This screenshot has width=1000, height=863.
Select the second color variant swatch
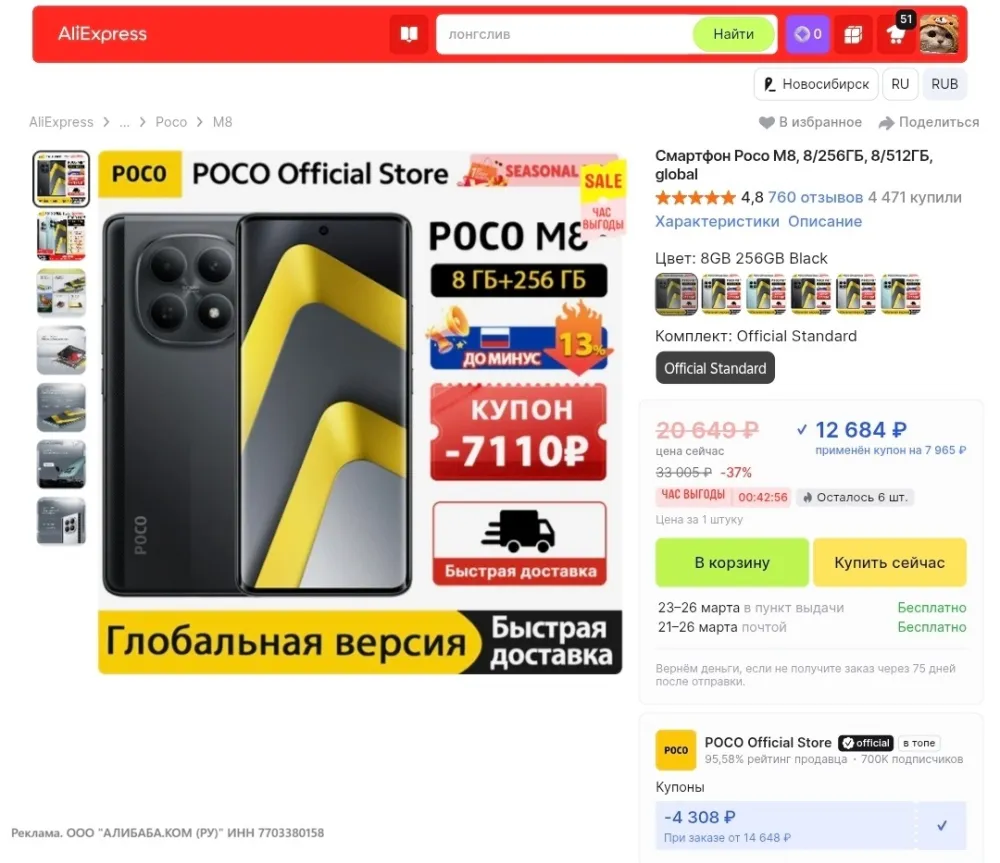[x=721, y=294]
